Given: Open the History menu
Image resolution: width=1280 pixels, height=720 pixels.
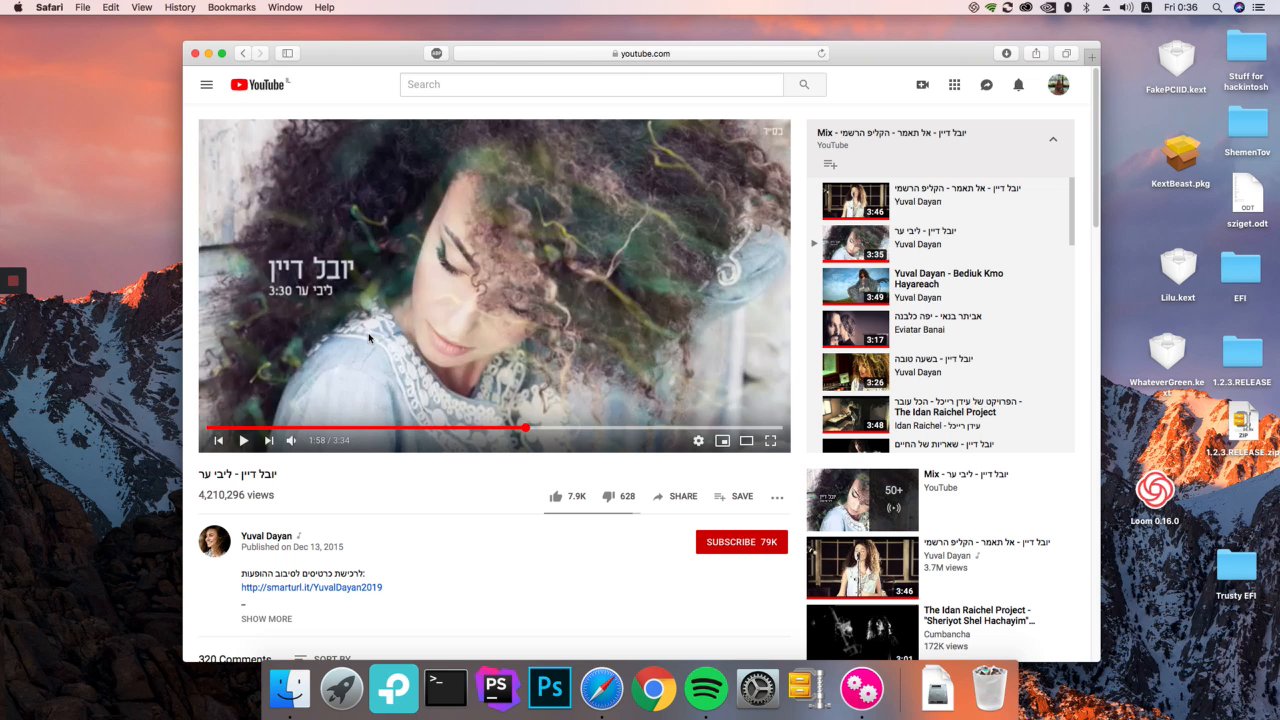Looking at the screenshot, I should pyautogui.click(x=180, y=7).
